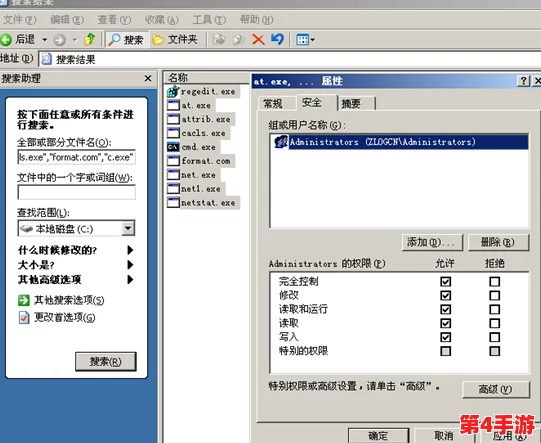Select regedit.exe icon in results list

pyautogui.click(x=173, y=91)
